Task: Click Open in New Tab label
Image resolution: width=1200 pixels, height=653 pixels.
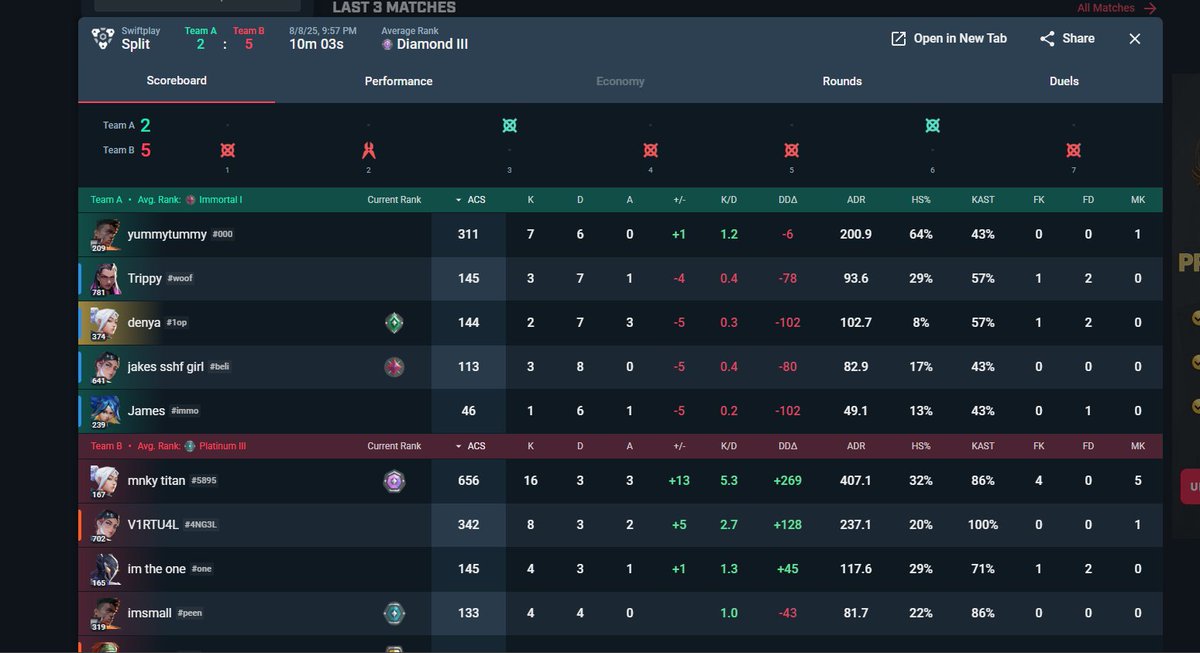Action: pyautogui.click(x=960, y=38)
